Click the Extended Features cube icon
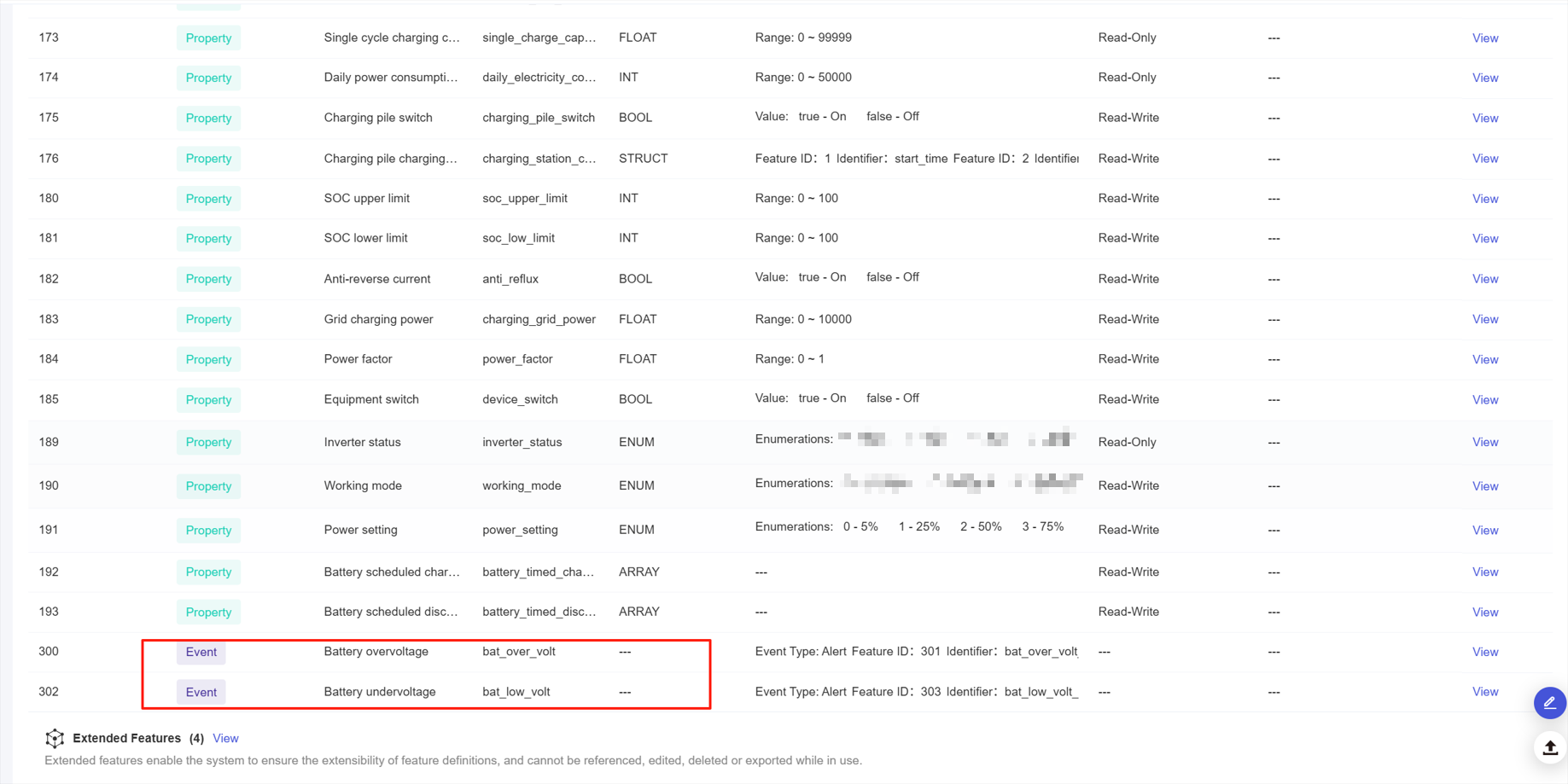The height and width of the screenshot is (784, 1568). pyautogui.click(x=55, y=738)
